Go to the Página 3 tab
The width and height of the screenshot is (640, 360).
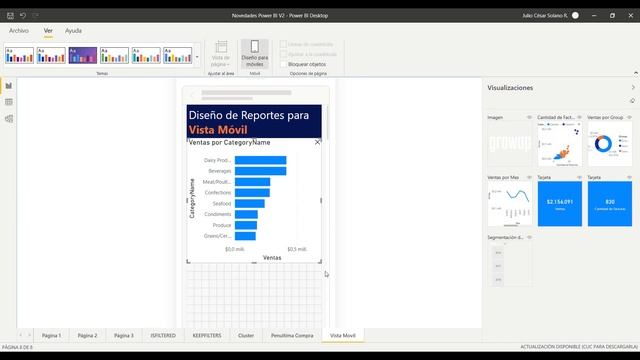pos(124,336)
